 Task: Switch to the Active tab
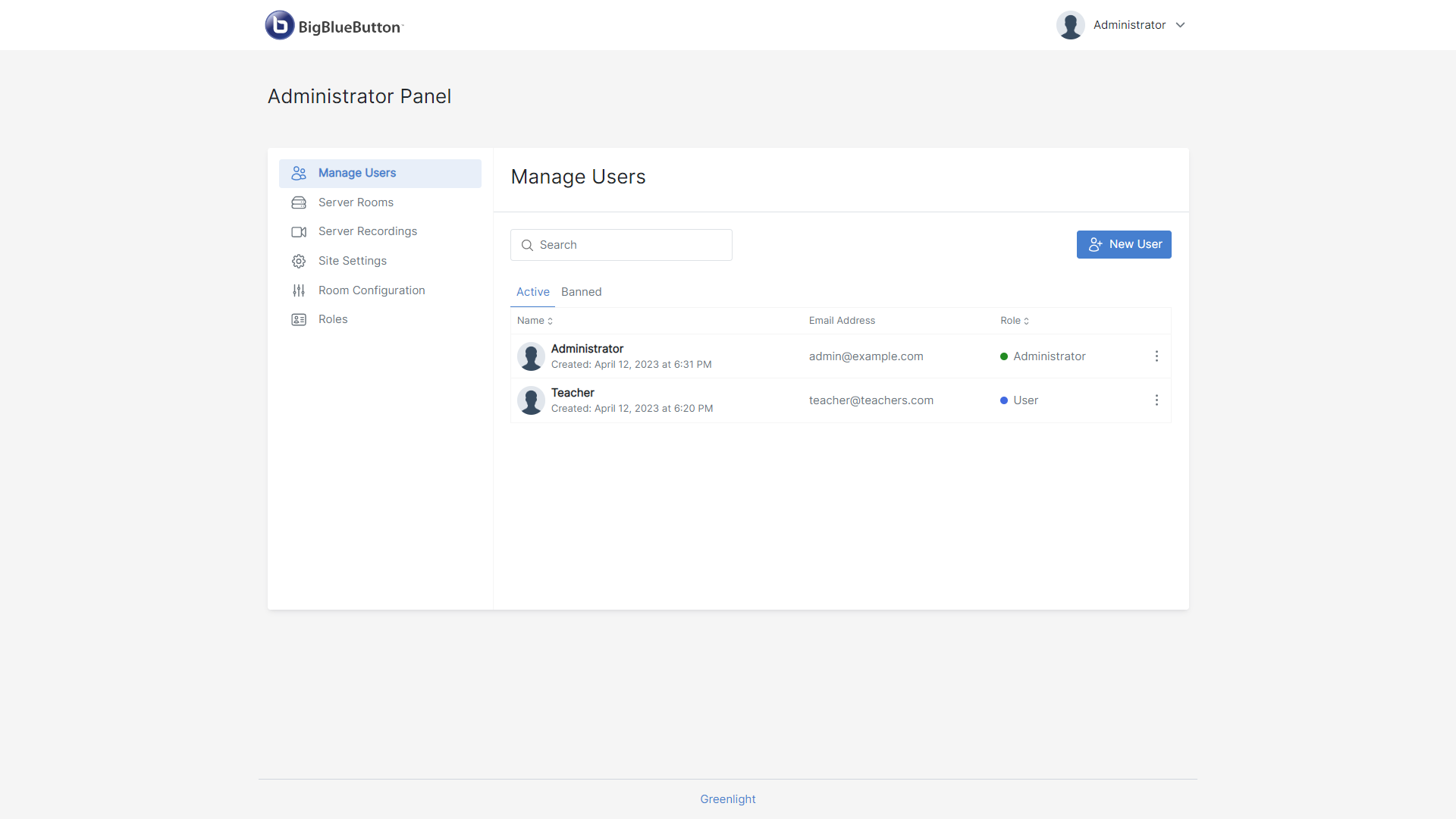533,292
